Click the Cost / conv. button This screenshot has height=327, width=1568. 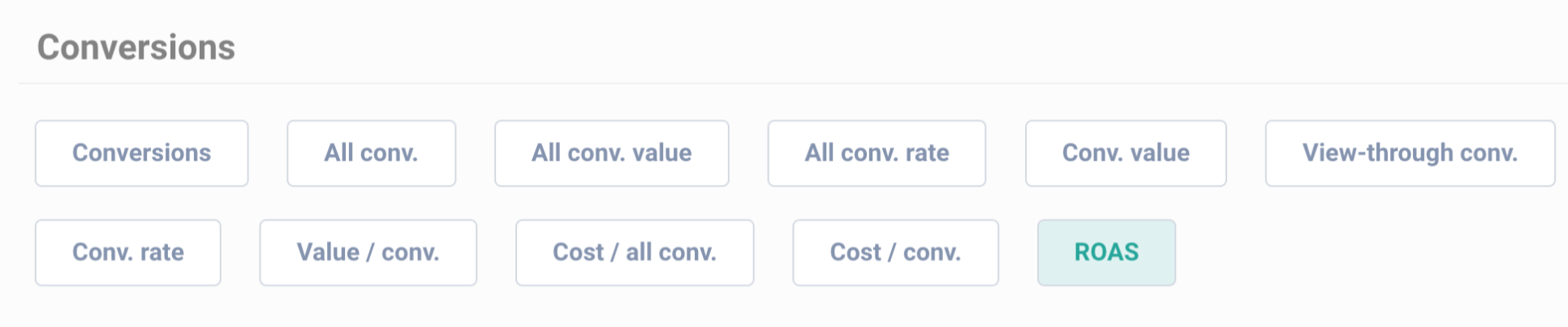coord(895,252)
